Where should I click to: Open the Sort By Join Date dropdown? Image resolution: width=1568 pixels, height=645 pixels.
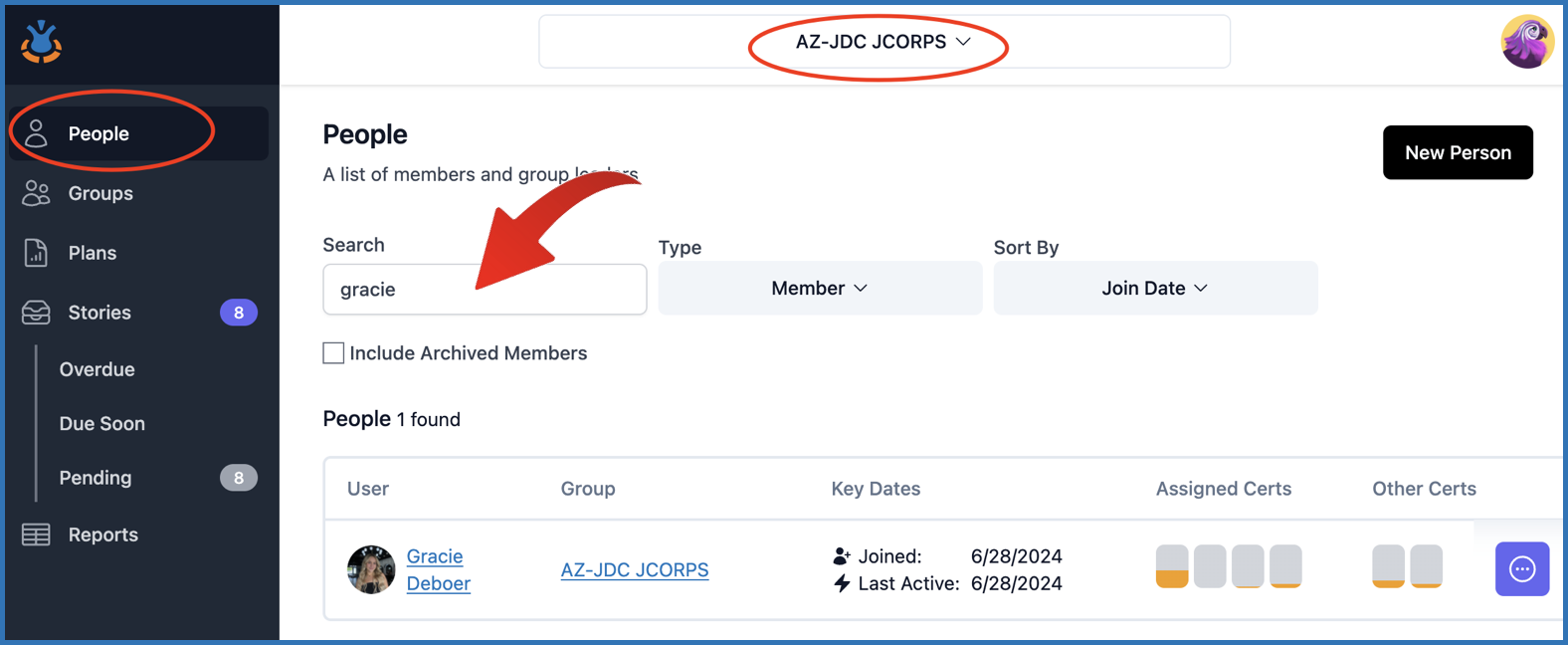(1154, 289)
